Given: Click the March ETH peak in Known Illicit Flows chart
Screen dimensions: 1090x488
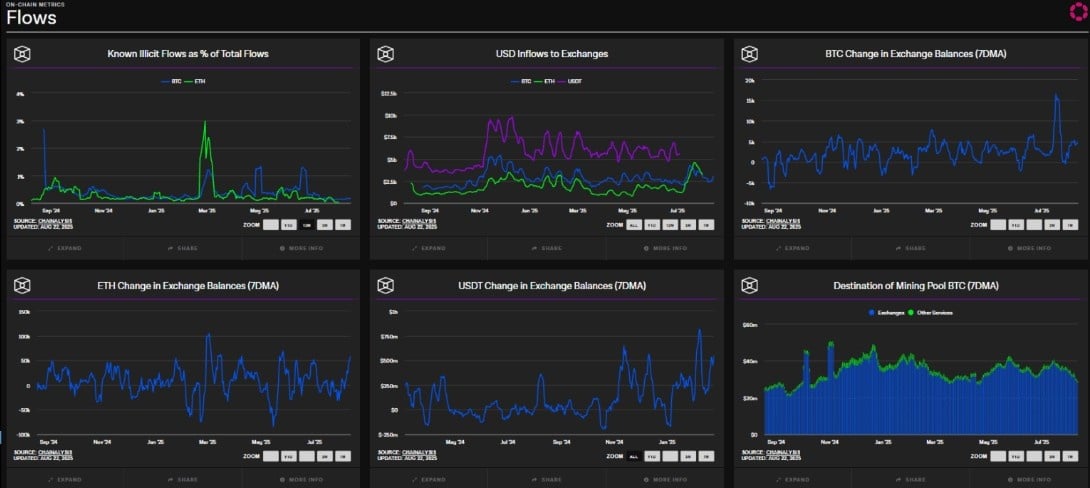Looking at the screenshot, I should pyautogui.click(x=205, y=124).
